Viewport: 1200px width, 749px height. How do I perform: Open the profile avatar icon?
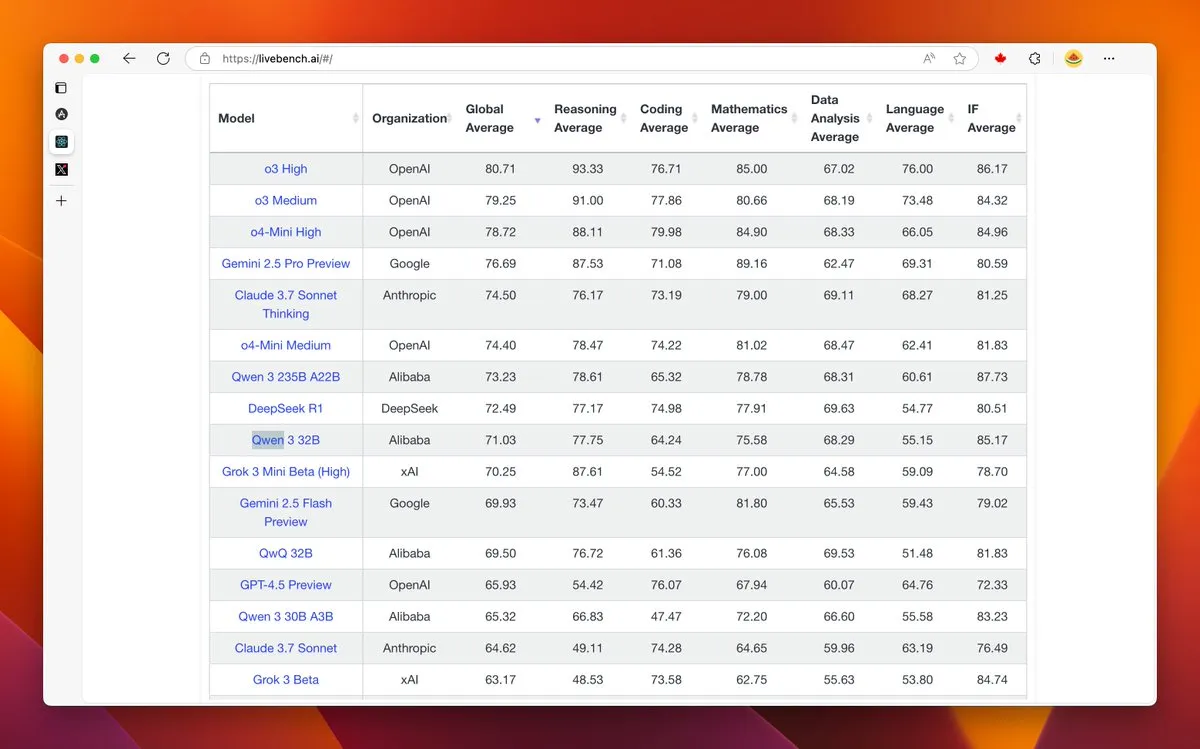point(1073,59)
